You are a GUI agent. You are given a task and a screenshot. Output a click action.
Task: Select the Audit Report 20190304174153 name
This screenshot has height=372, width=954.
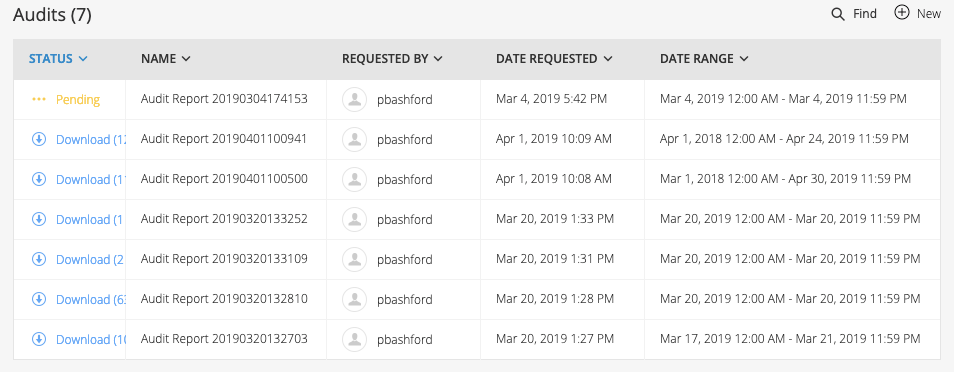224,99
